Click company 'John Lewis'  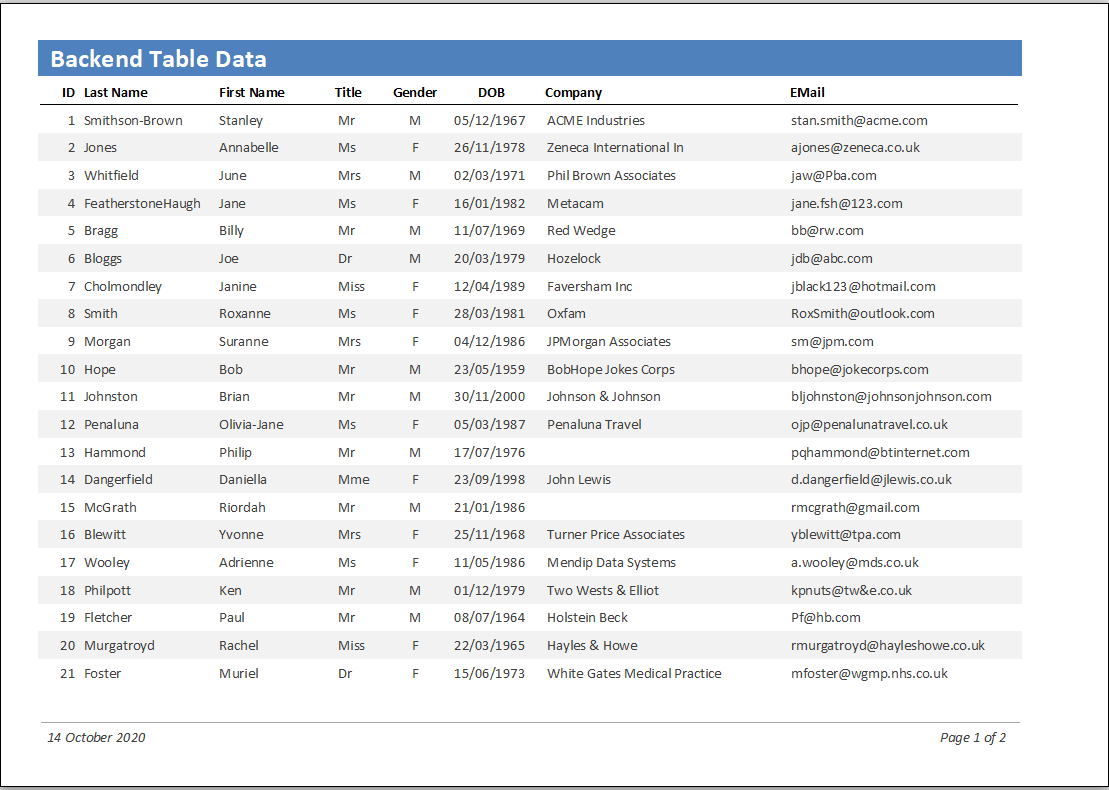[x=579, y=480]
